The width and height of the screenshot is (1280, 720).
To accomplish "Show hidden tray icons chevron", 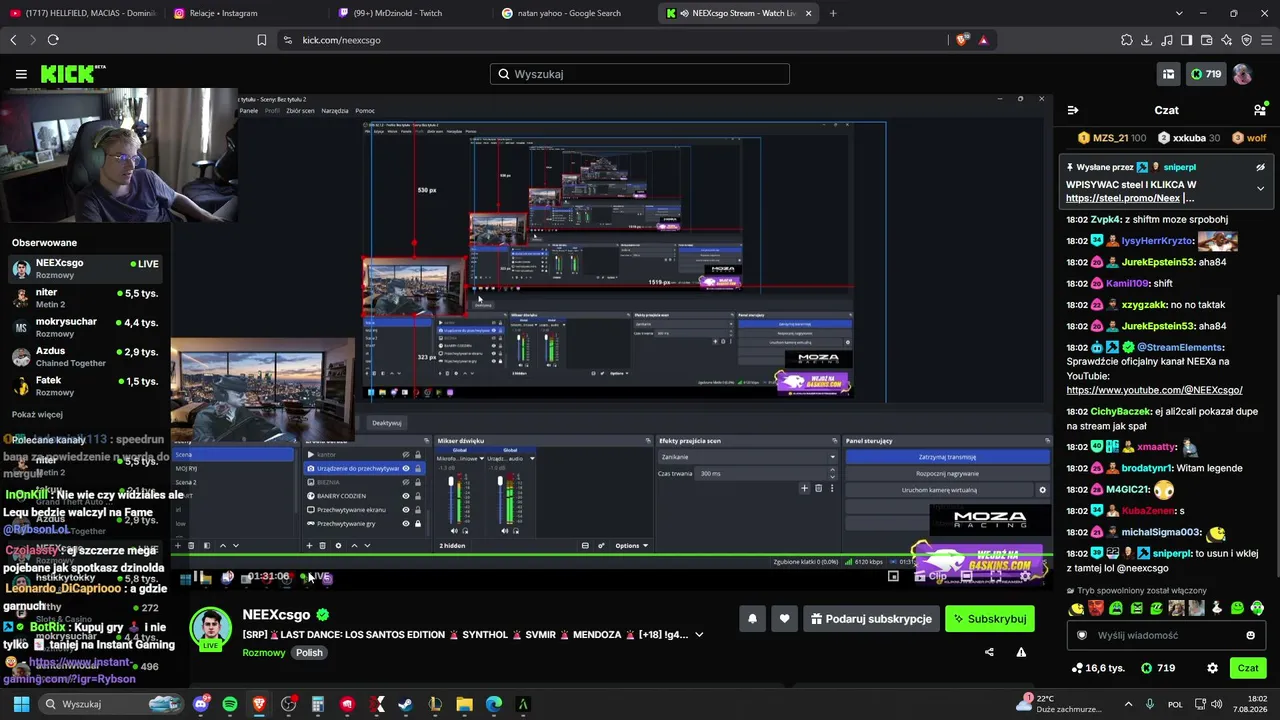I will click(x=1128, y=704).
